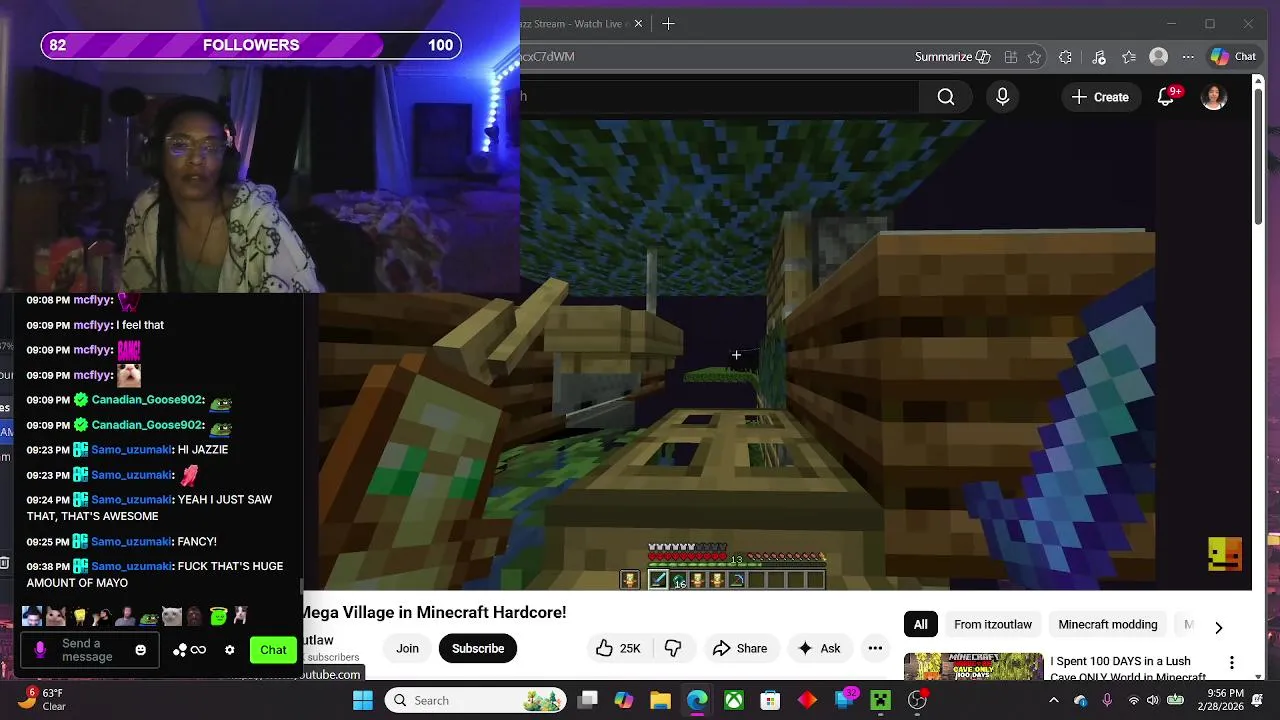Select the Jazz Stream - Watch Live tab

tap(575, 23)
